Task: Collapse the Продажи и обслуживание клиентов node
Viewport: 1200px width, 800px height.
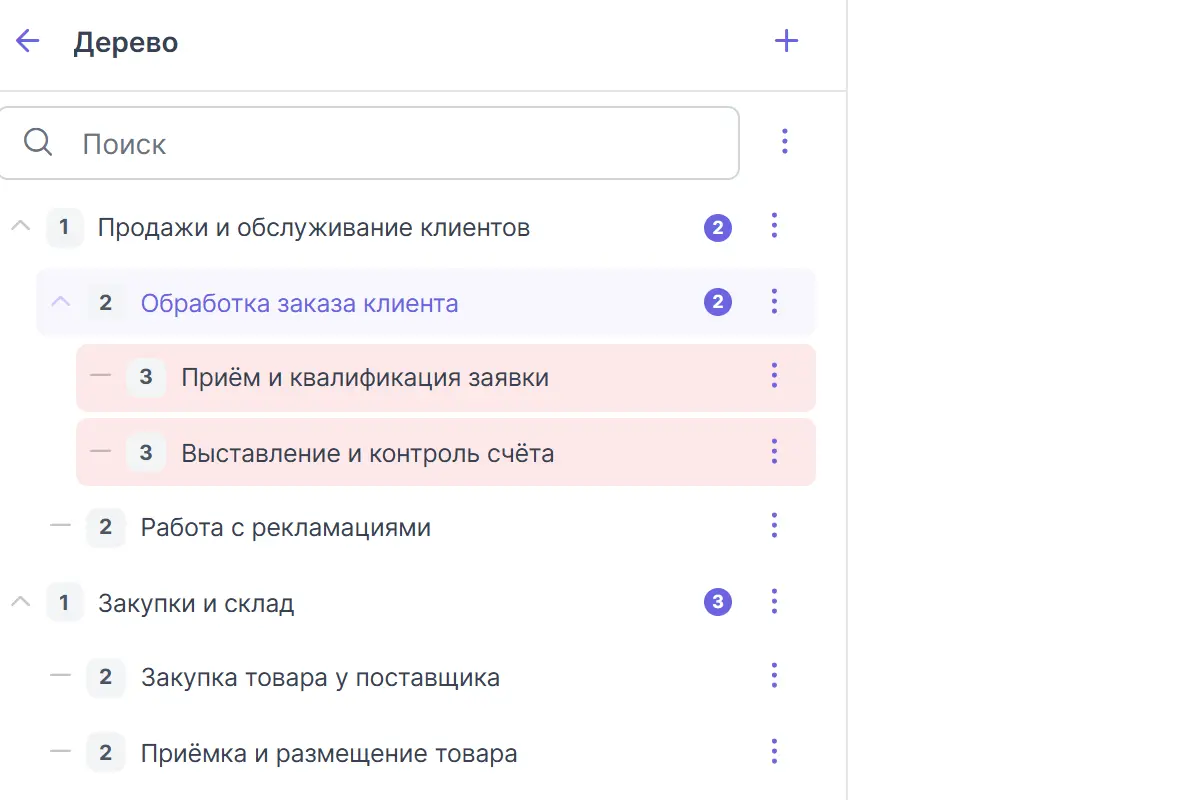Action: pos(20,227)
